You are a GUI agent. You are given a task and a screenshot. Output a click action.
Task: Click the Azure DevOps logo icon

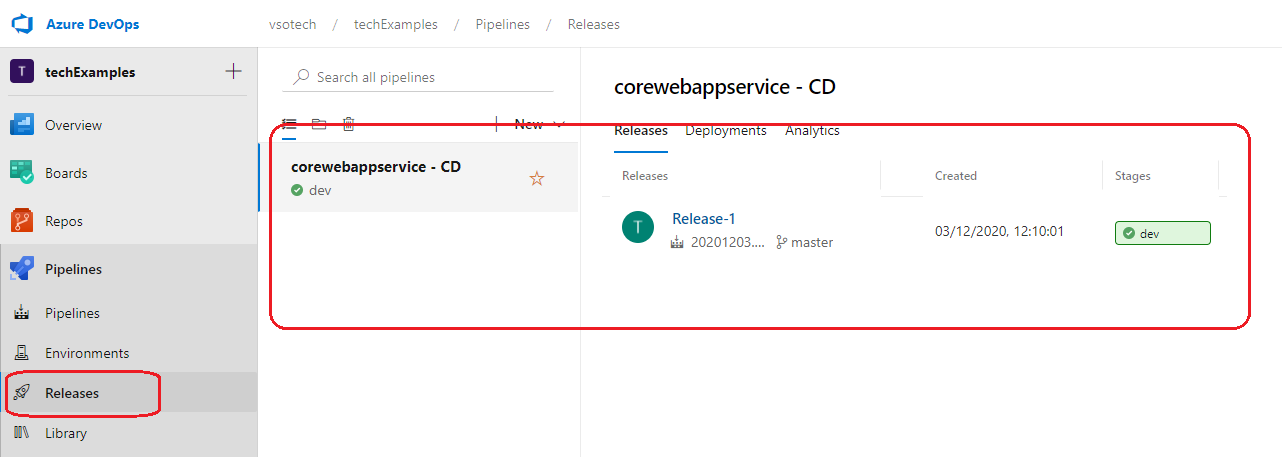[x=22, y=24]
